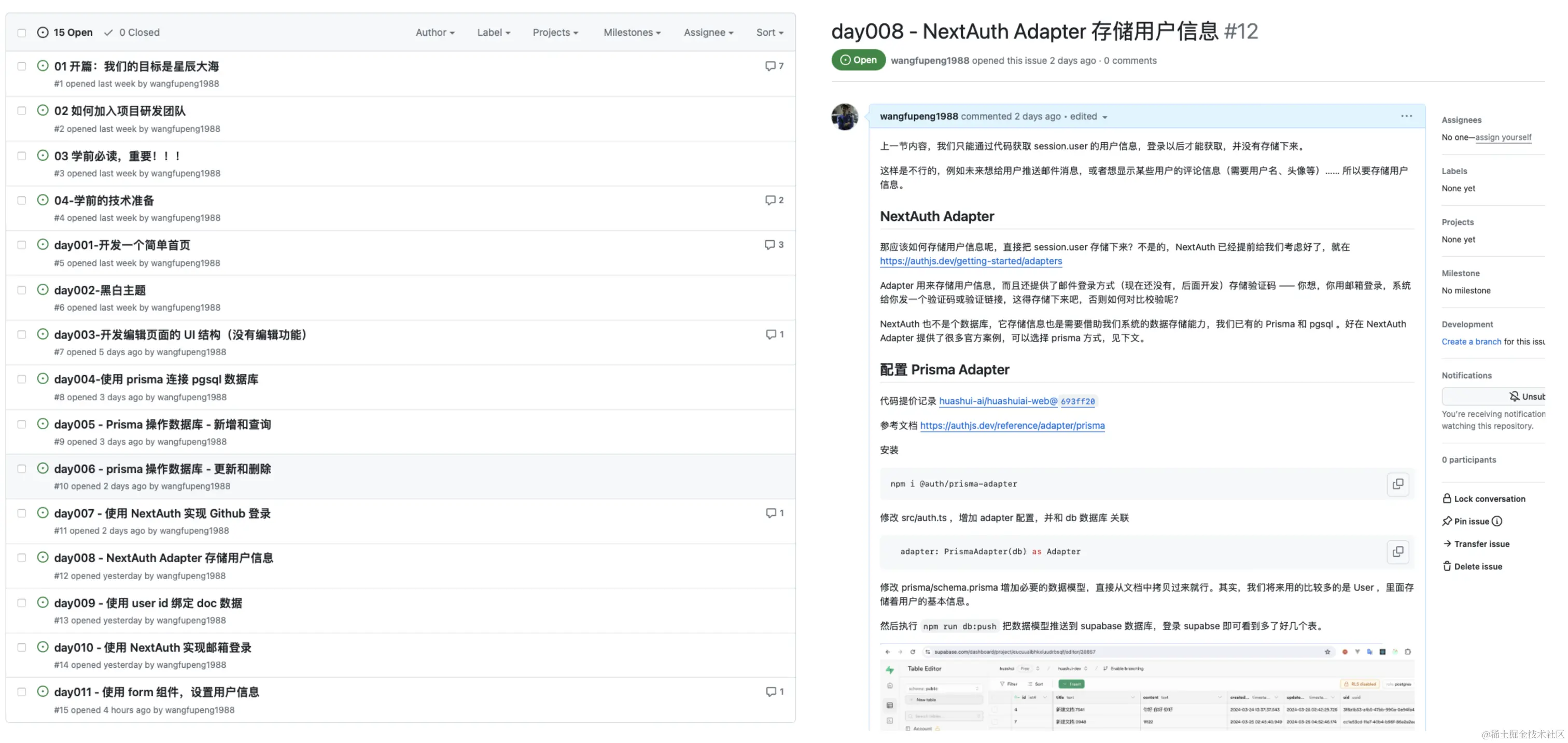1568x743 pixels.
Task: Click the green Open status badge
Action: pyautogui.click(x=858, y=60)
